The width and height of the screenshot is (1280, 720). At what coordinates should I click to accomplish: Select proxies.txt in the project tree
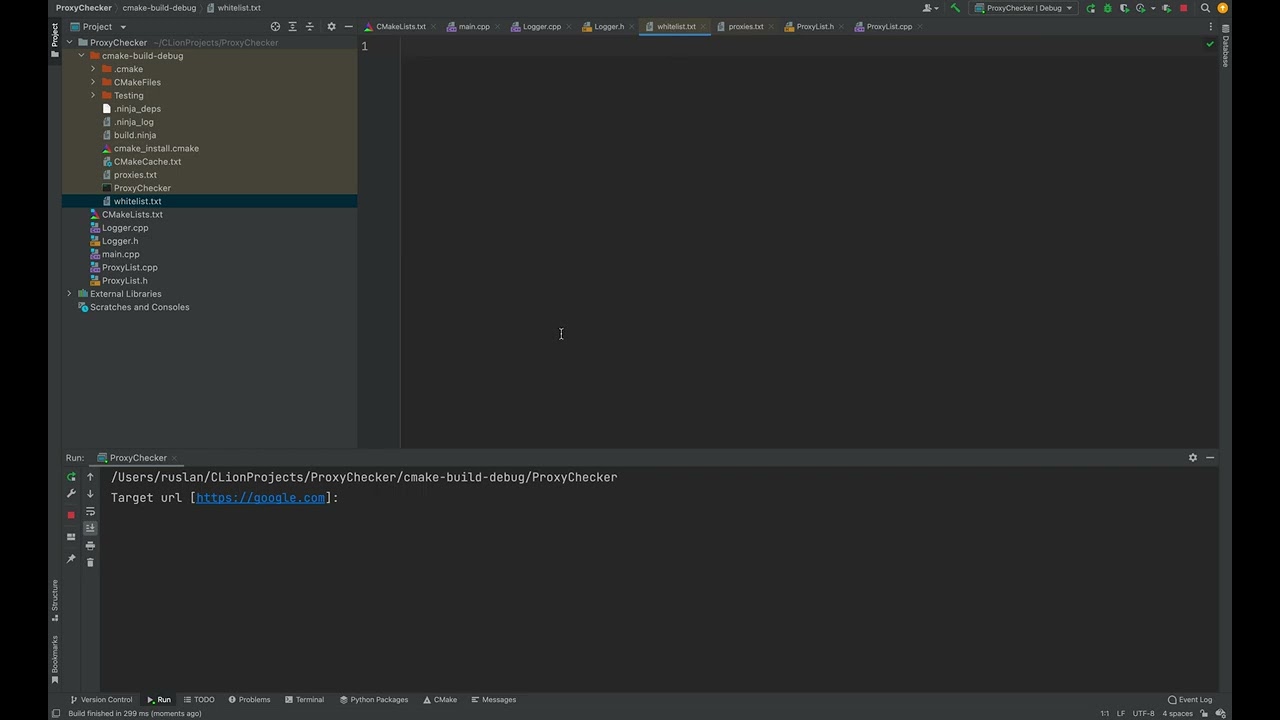click(135, 175)
